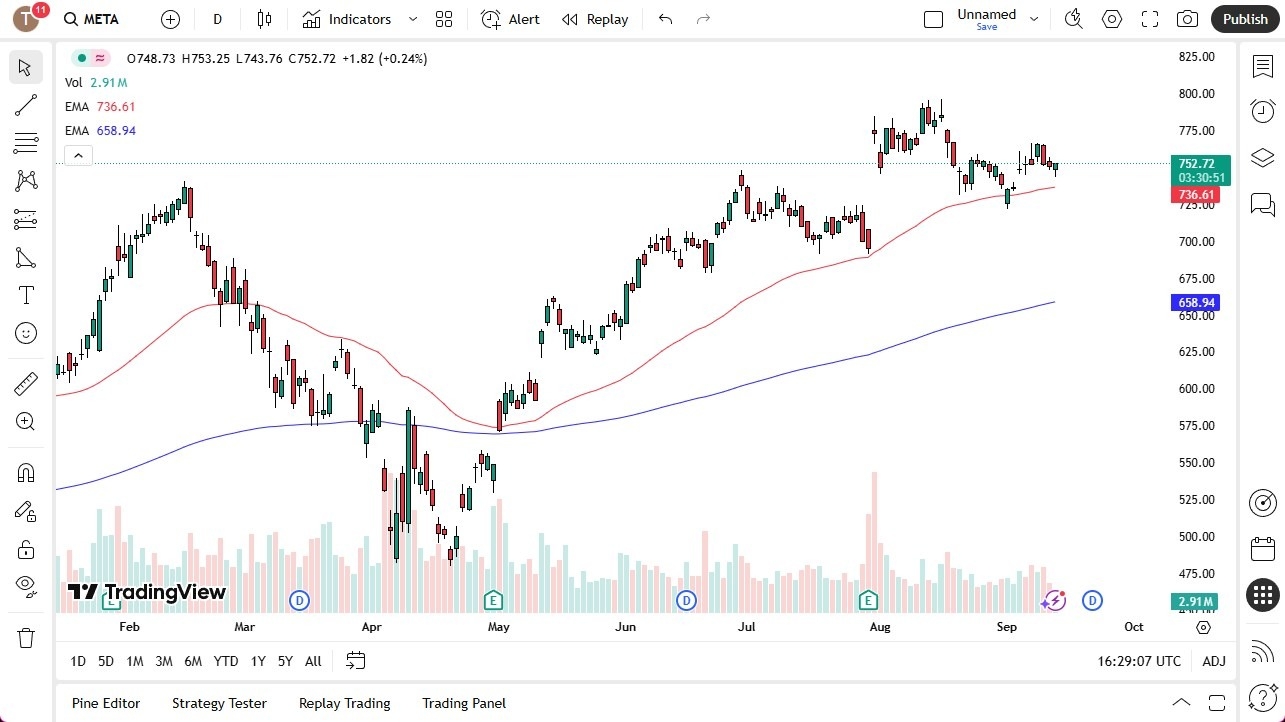1285x722 pixels.
Task: Select the Measure ruler tool
Action: tap(25, 383)
